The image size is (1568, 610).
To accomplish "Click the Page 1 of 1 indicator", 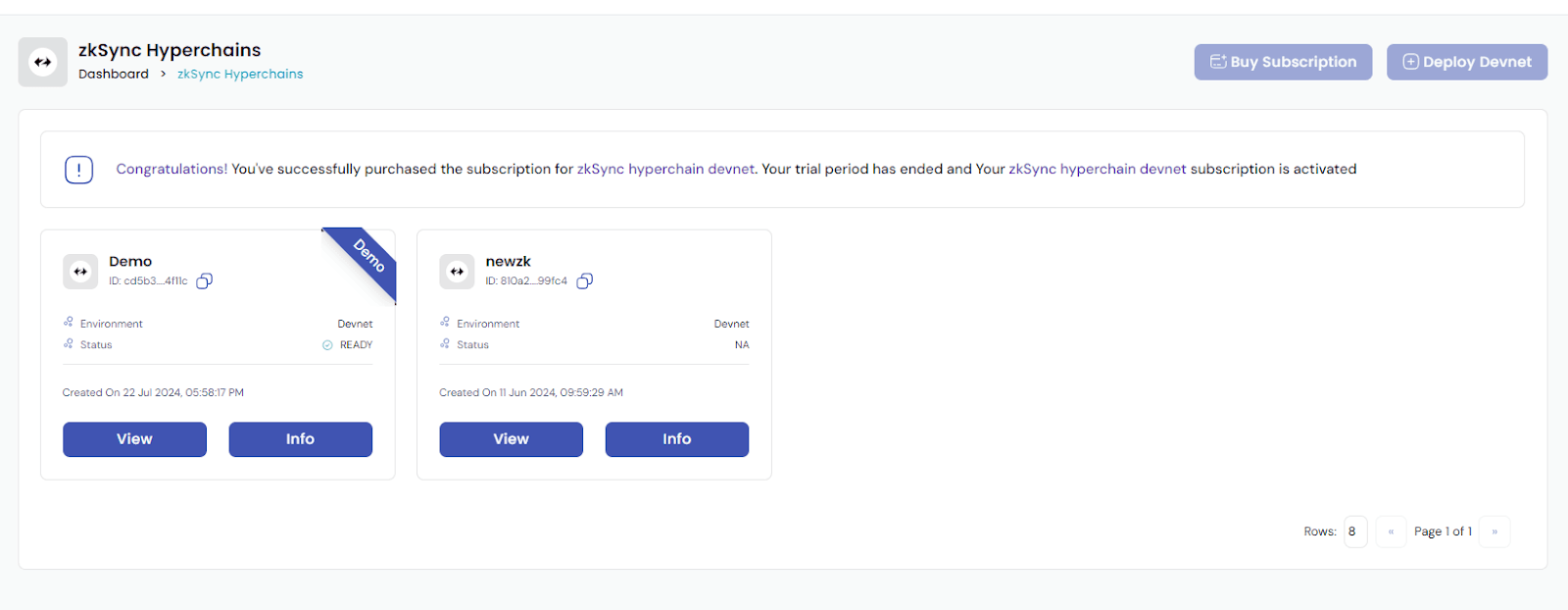I will [1443, 532].
